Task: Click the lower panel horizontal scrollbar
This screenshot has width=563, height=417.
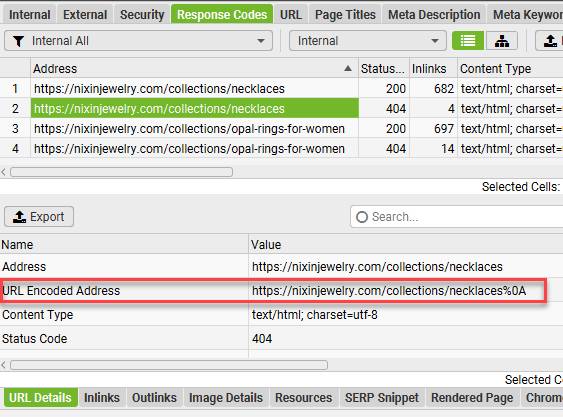Action: tap(169, 365)
